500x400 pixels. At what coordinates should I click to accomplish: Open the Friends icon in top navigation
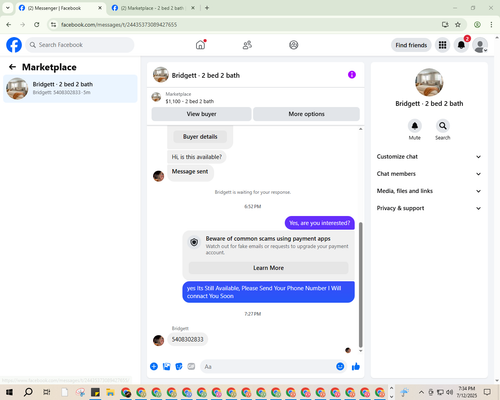(x=247, y=45)
